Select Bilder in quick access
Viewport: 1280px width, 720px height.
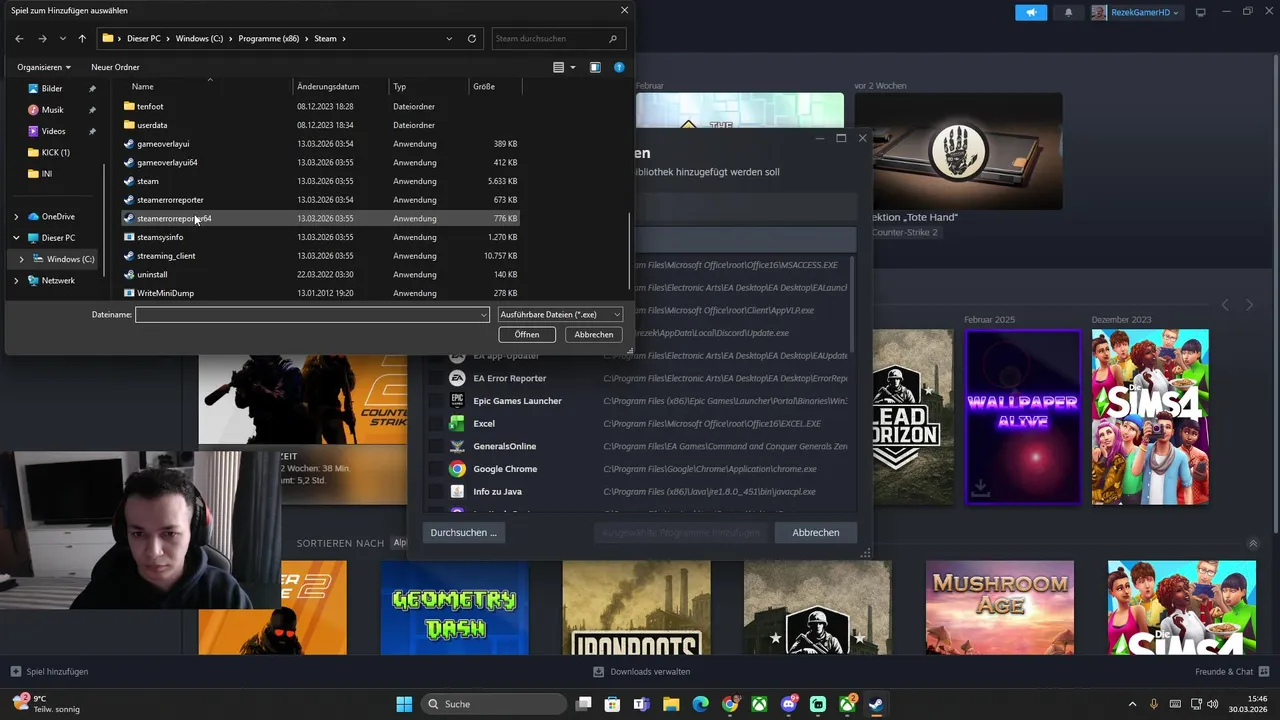pos(52,88)
